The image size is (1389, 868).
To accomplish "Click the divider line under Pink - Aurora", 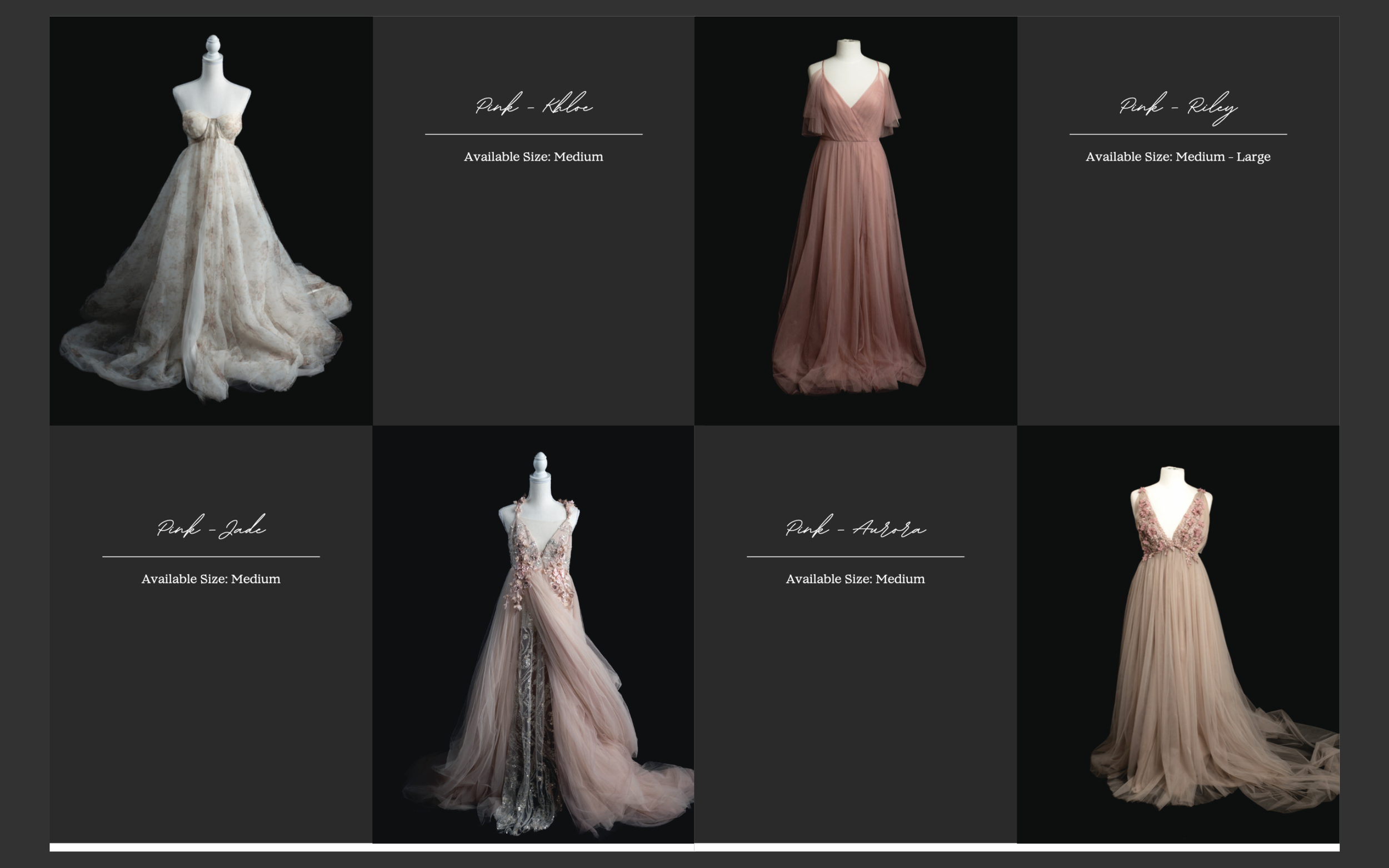I will [855, 556].
